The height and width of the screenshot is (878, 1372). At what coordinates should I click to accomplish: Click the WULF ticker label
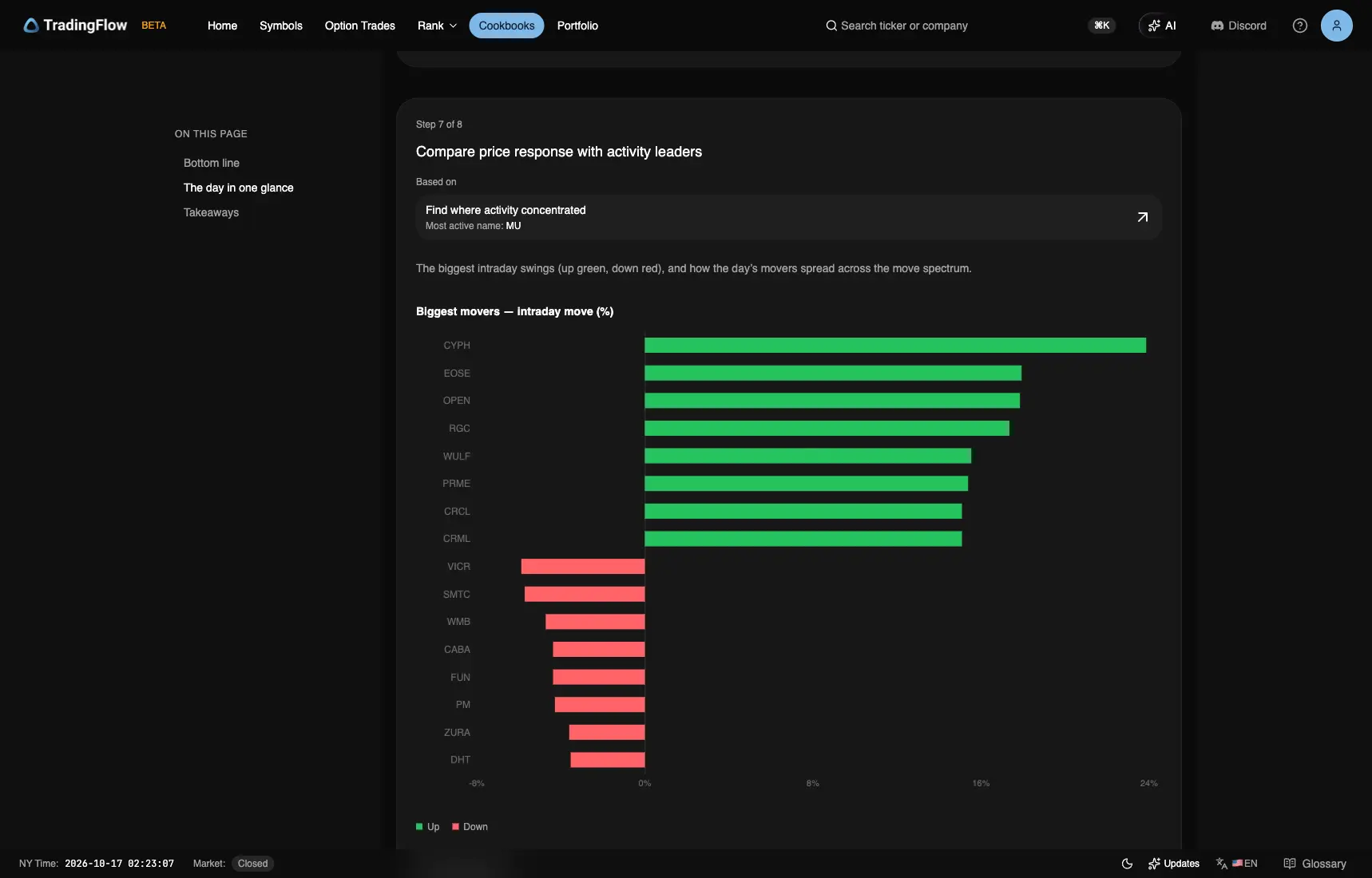[x=457, y=457]
